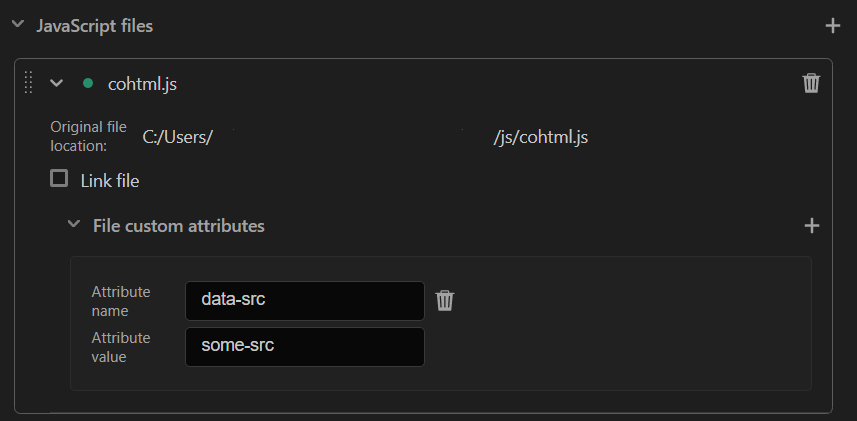
Task: Focus the Attribute value field with some-src
Action: tap(305, 347)
